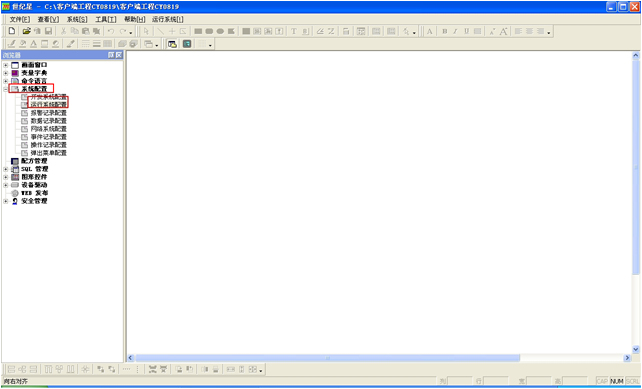The width and height of the screenshot is (642, 389).
Task: Toggle Underline text formatting
Action: 466,31
